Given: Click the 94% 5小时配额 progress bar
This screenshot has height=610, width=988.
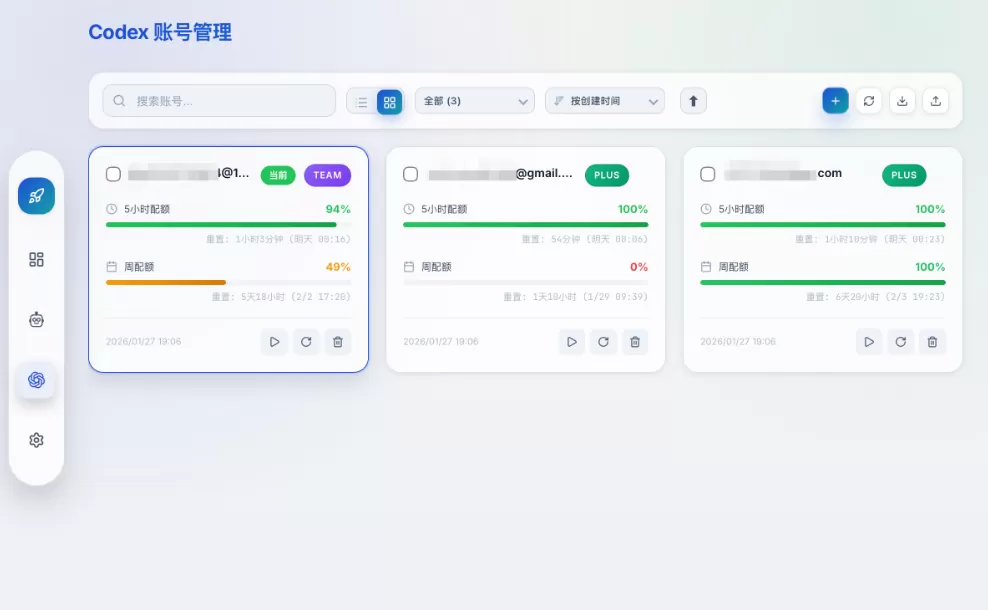Looking at the screenshot, I should click(229, 224).
